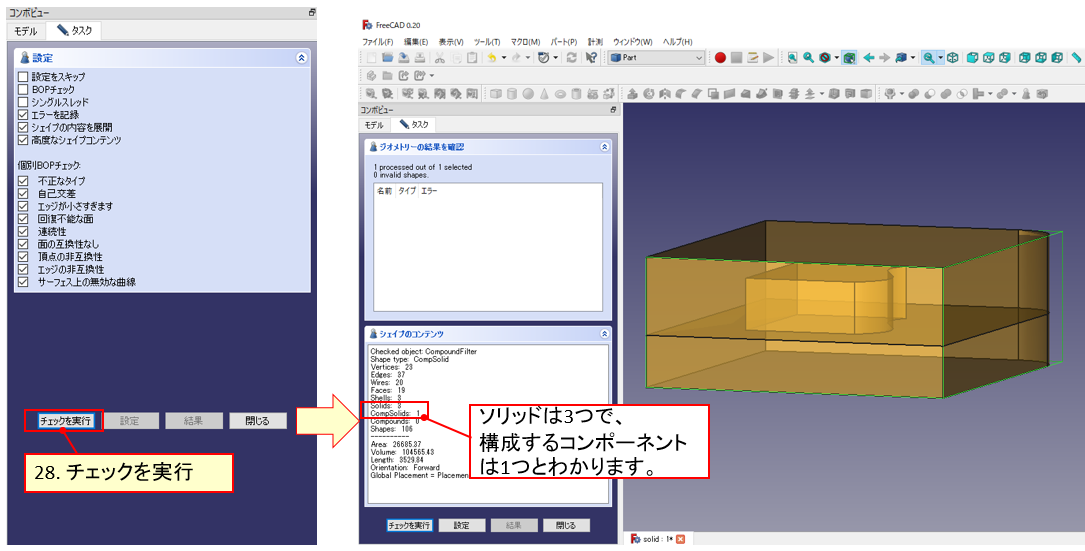Switch to モデル tab in FreeCAD window
Image resolution: width=1085 pixels, height=551 pixels.
(374, 125)
